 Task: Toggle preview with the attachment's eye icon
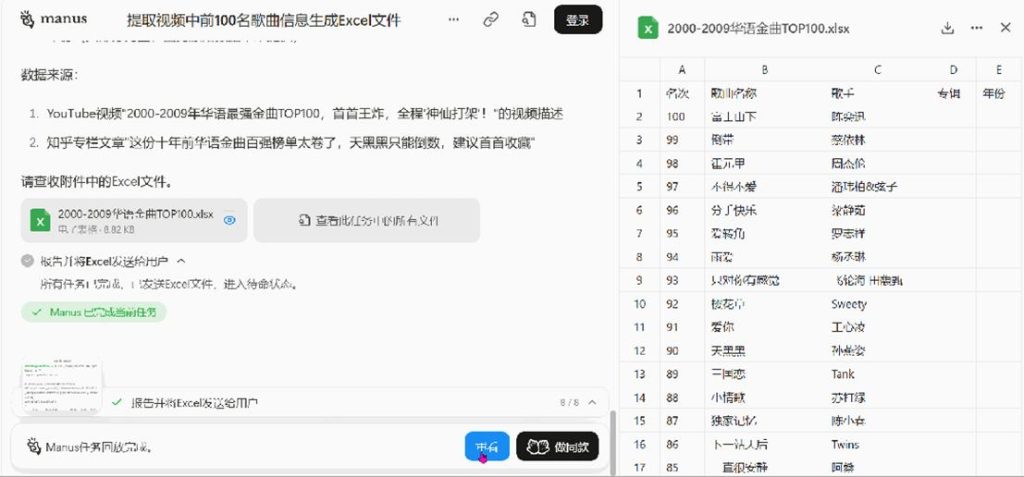229,220
